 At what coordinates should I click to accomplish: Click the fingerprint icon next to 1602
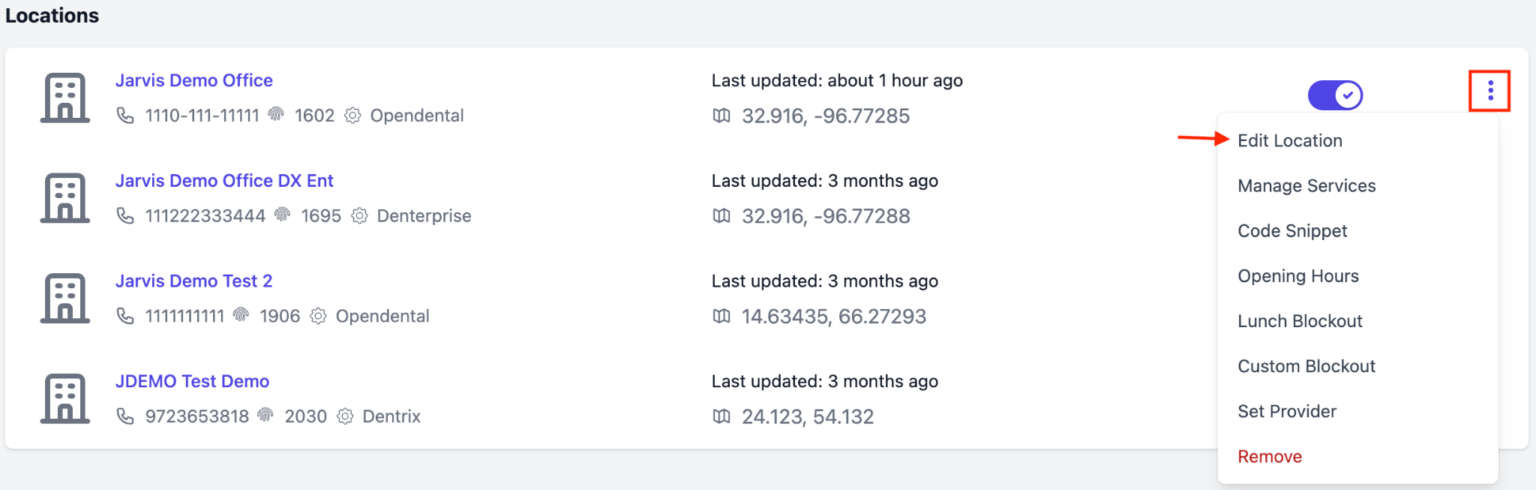(x=276, y=116)
